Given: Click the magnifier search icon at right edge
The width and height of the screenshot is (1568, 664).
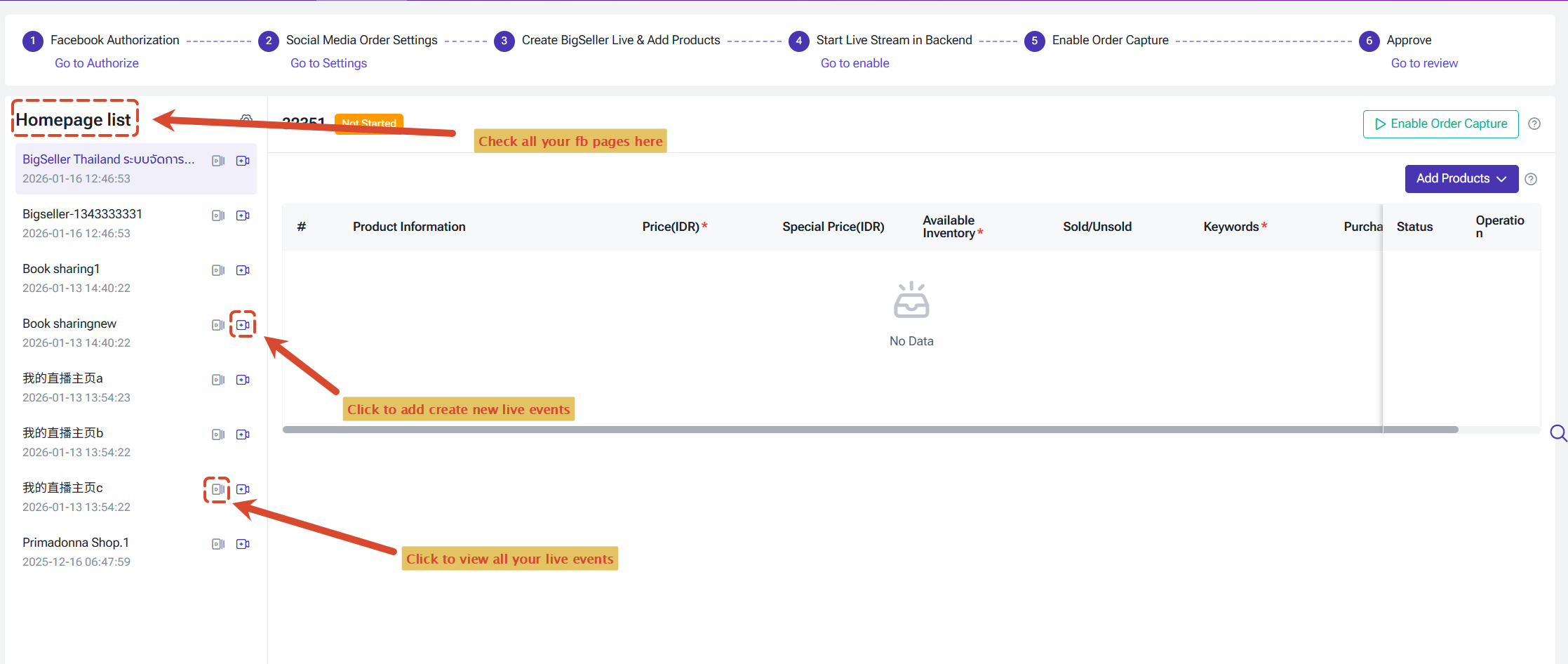Looking at the screenshot, I should [x=1558, y=433].
